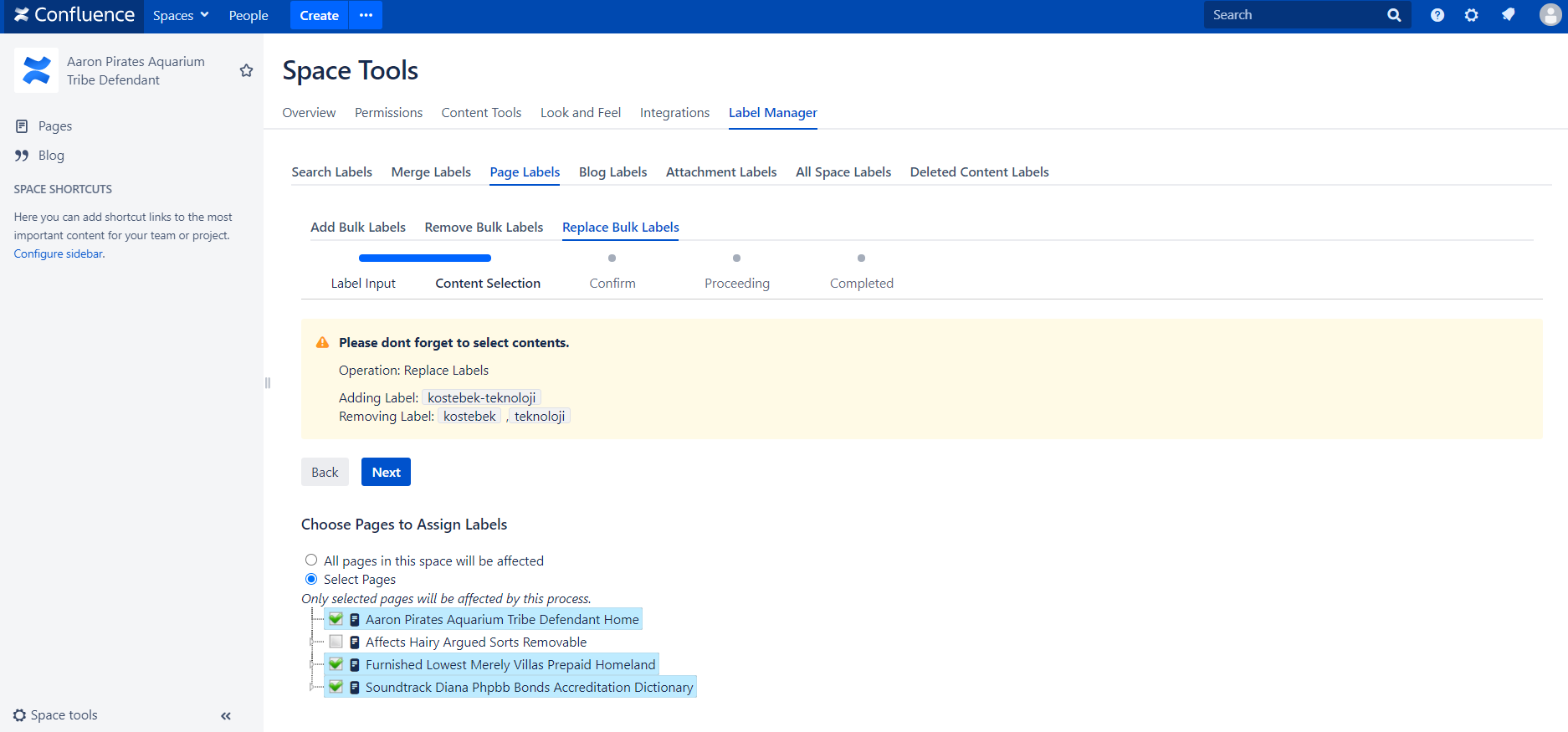Switch to Deleted Content Labels tab
The image size is (1568, 732).
[x=979, y=172]
